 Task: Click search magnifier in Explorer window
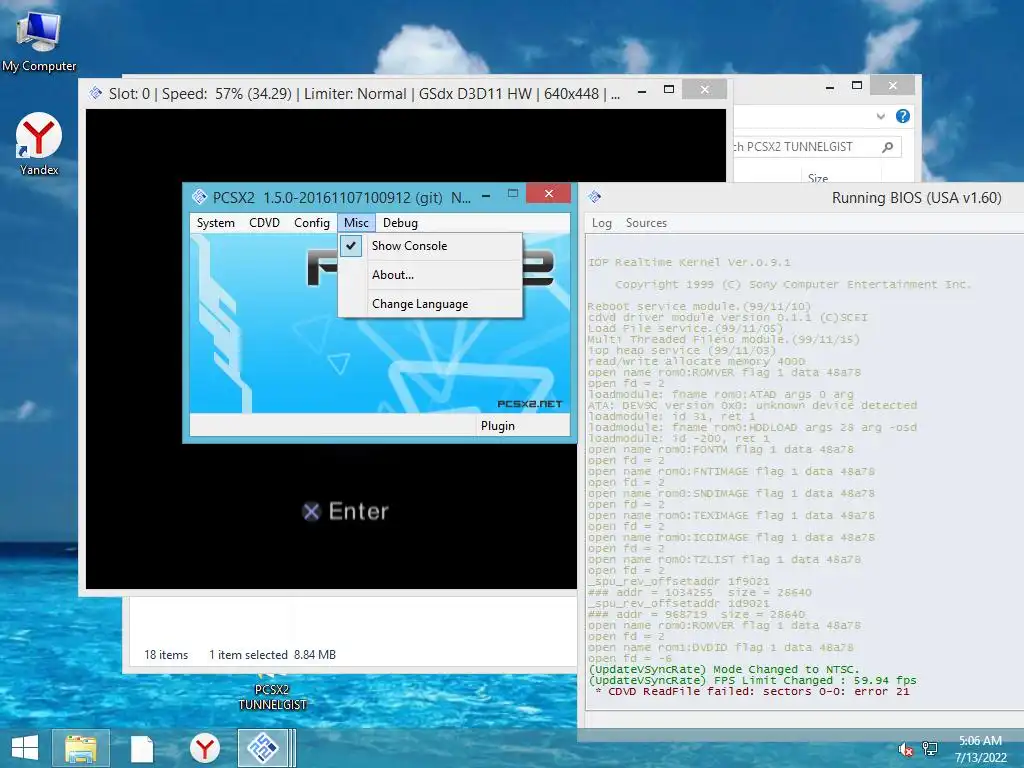coord(887,147)
